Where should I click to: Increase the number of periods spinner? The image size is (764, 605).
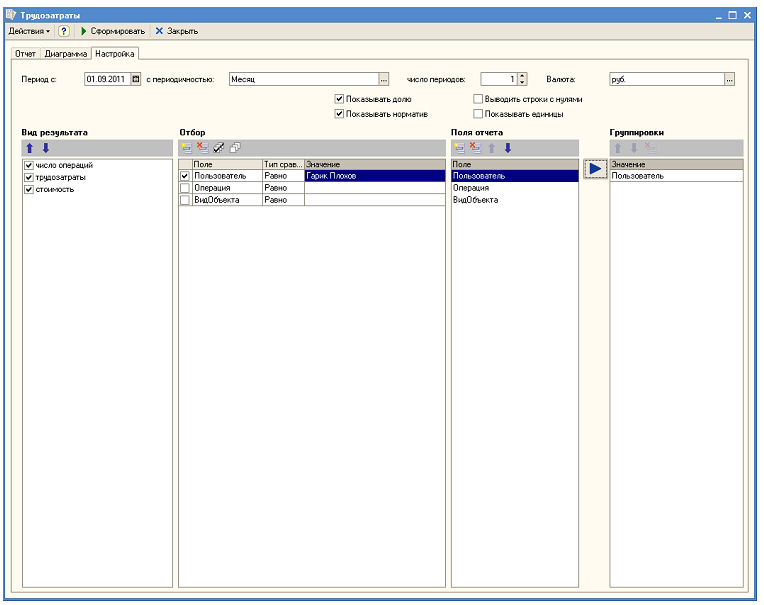point(522,76)
